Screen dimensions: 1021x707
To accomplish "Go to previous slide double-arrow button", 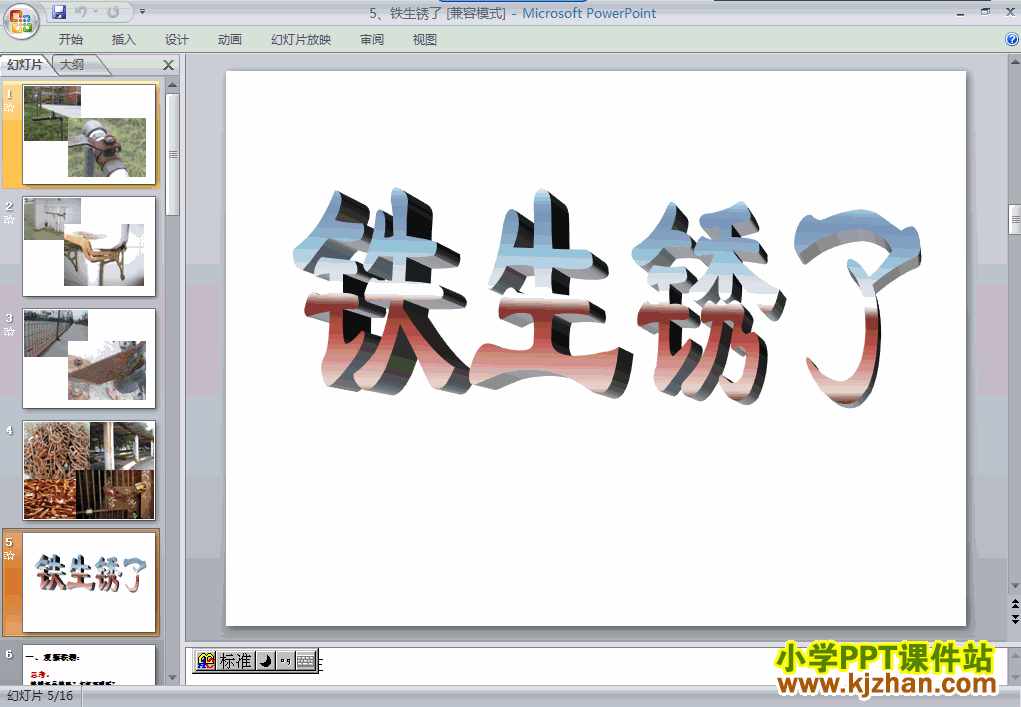I will [1014, 604].
